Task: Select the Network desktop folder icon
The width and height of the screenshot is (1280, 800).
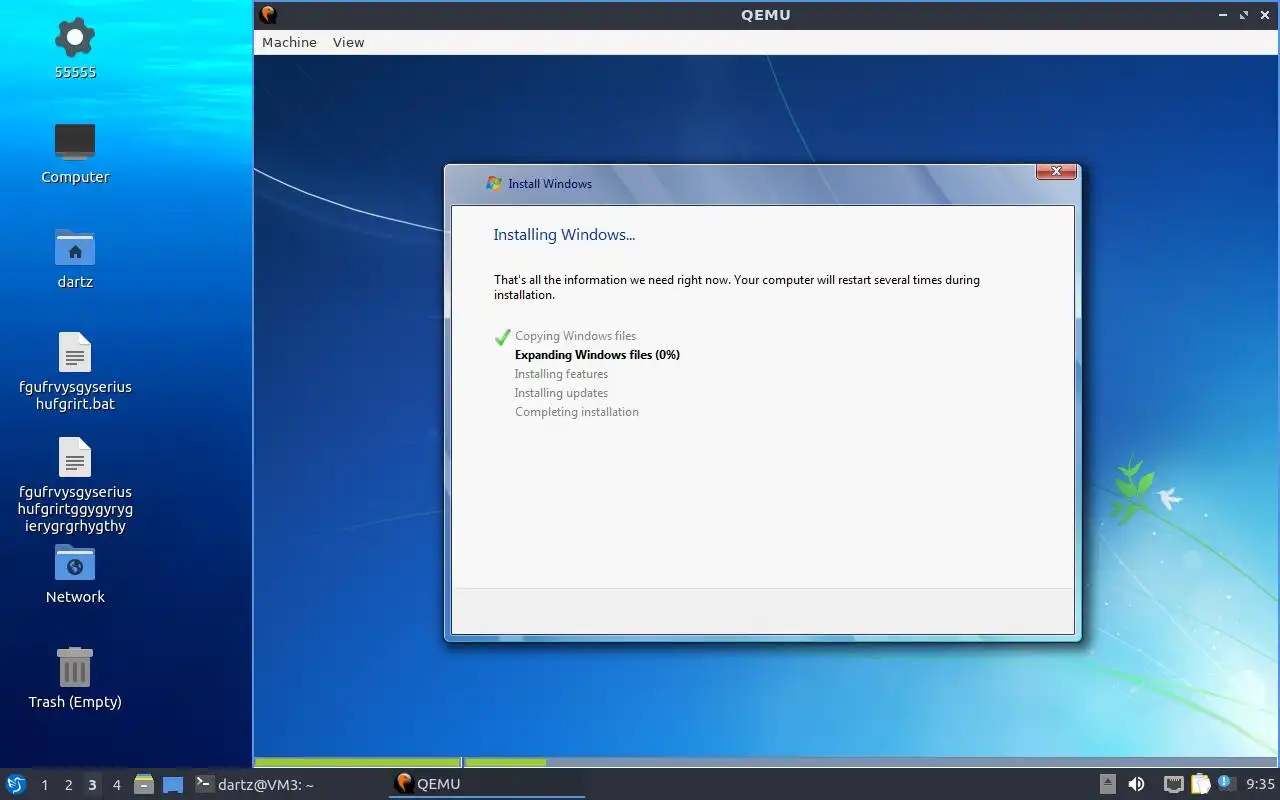Action: 75,562
